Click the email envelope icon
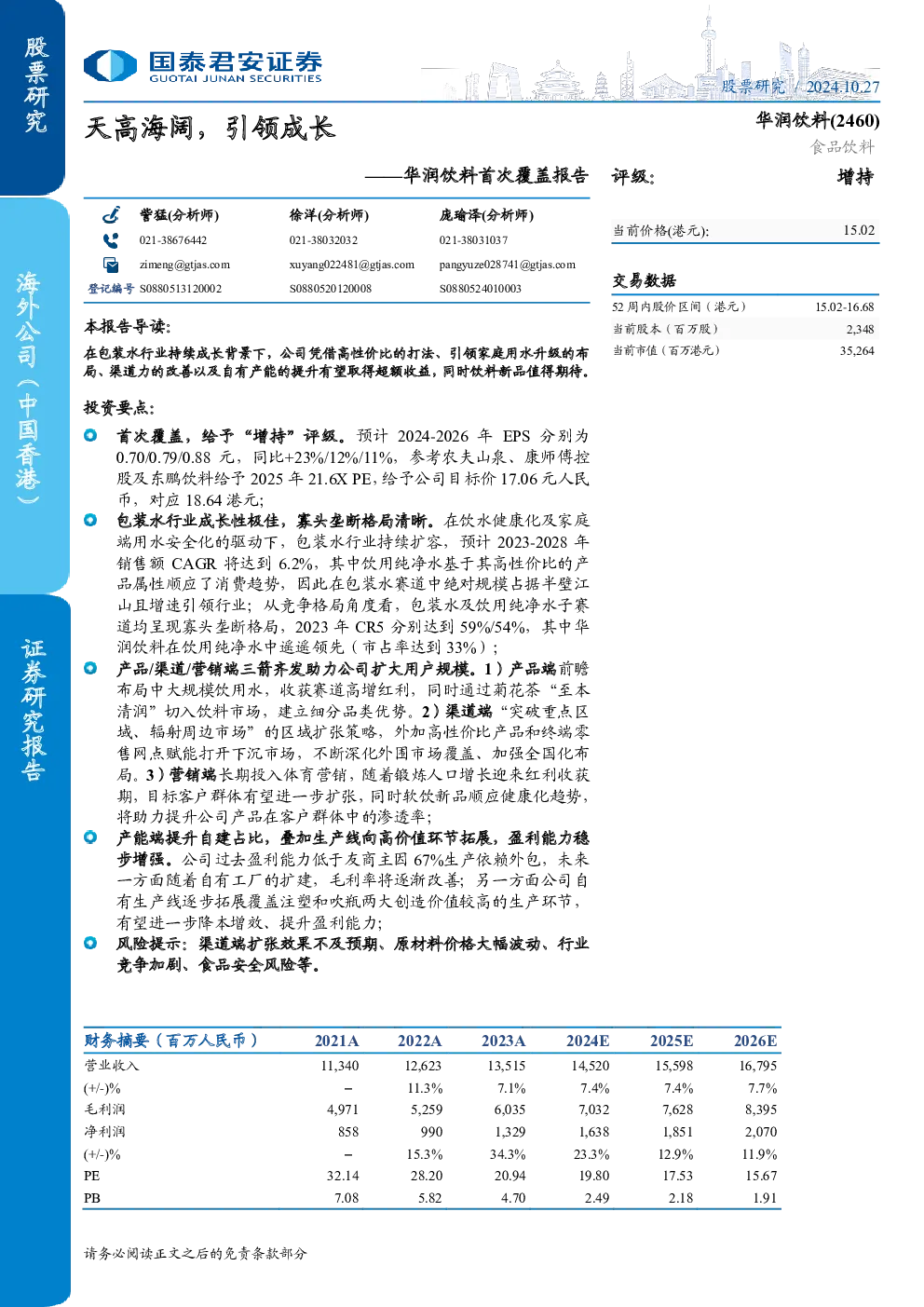The width and height of the screenshot is (924, 1307). (111, 265)
